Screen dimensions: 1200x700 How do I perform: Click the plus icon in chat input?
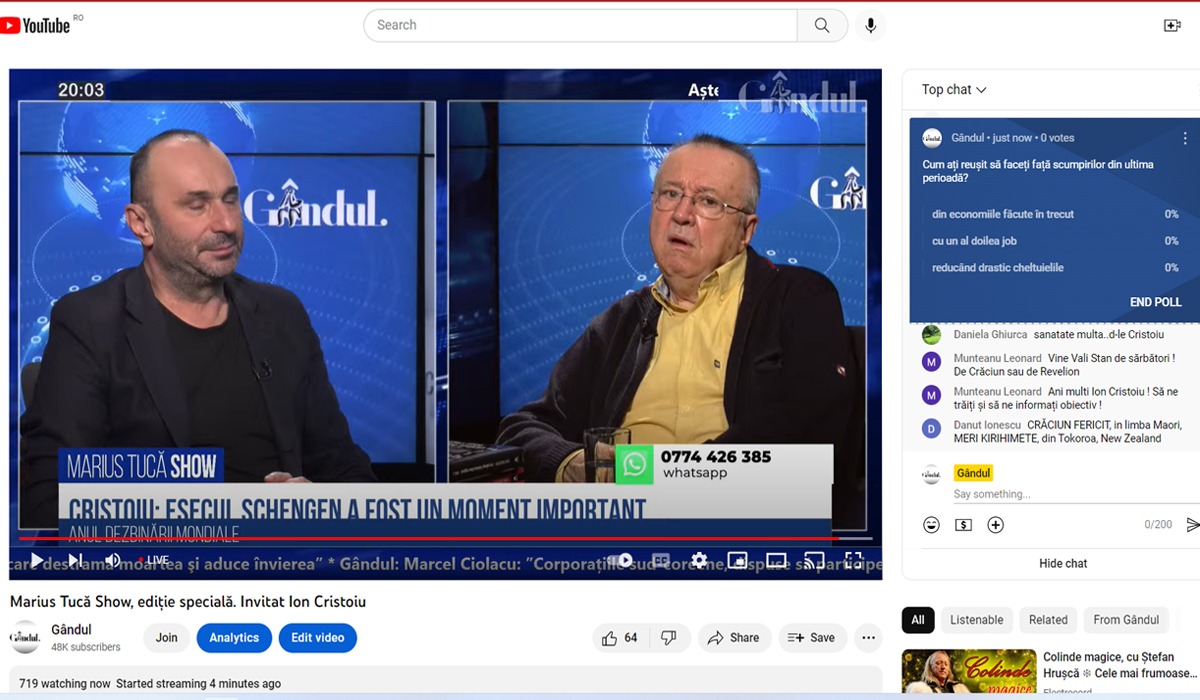pos(995,525)
